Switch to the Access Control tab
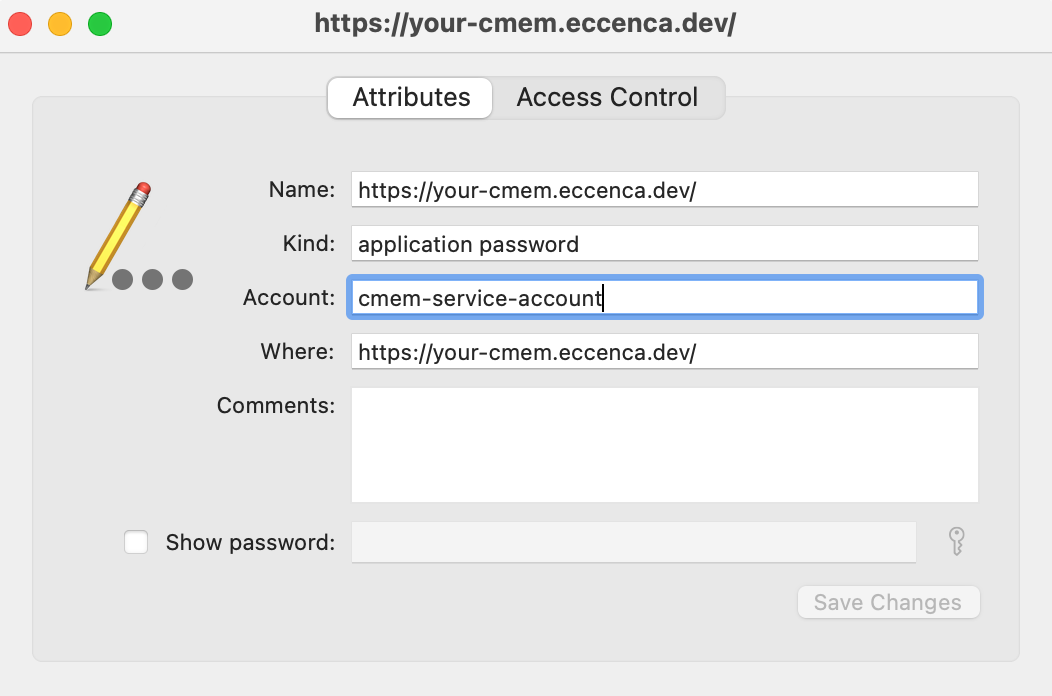 [x=607, y=97]
